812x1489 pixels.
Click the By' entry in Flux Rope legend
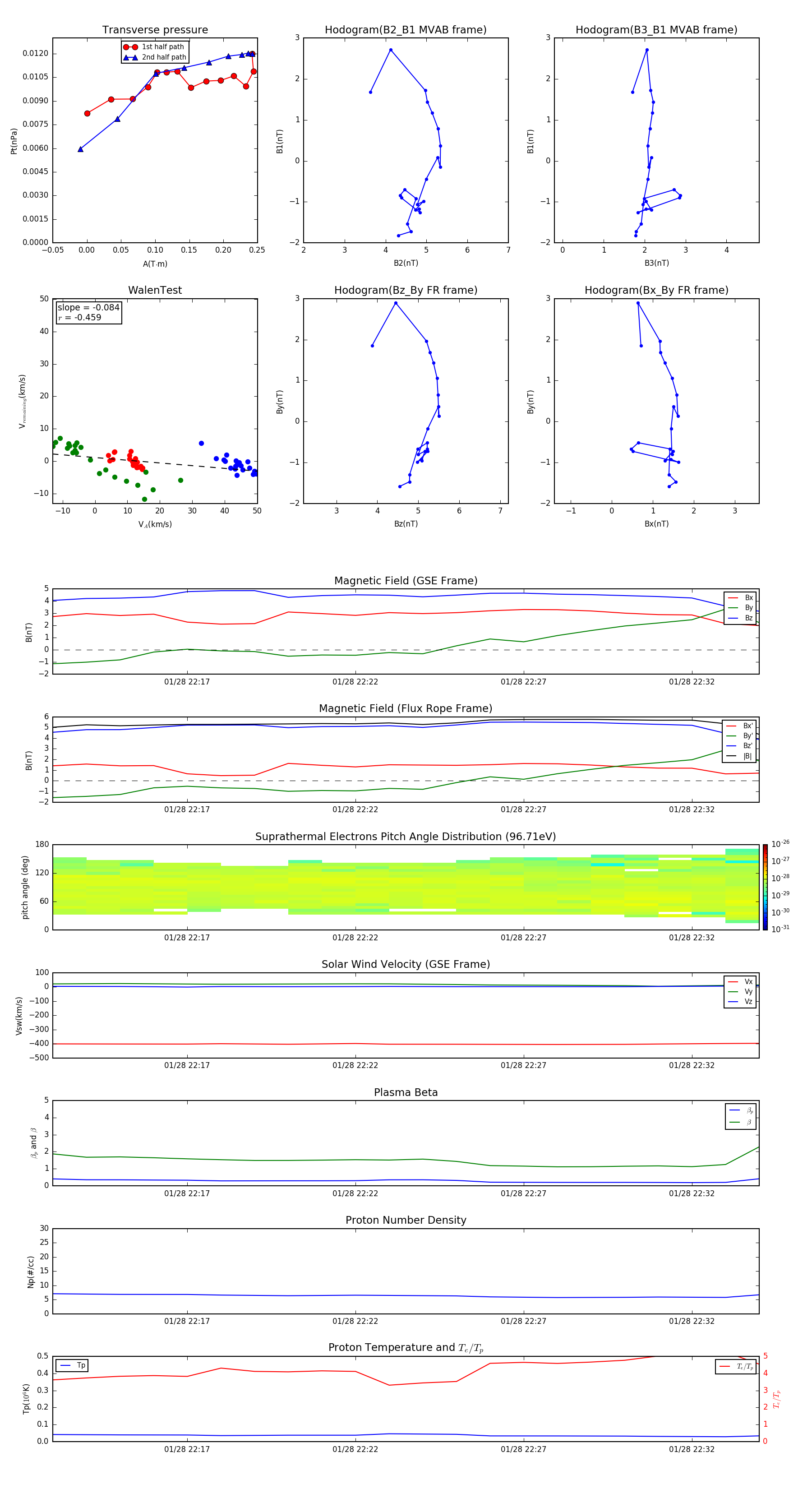click(x=740, y=736)
